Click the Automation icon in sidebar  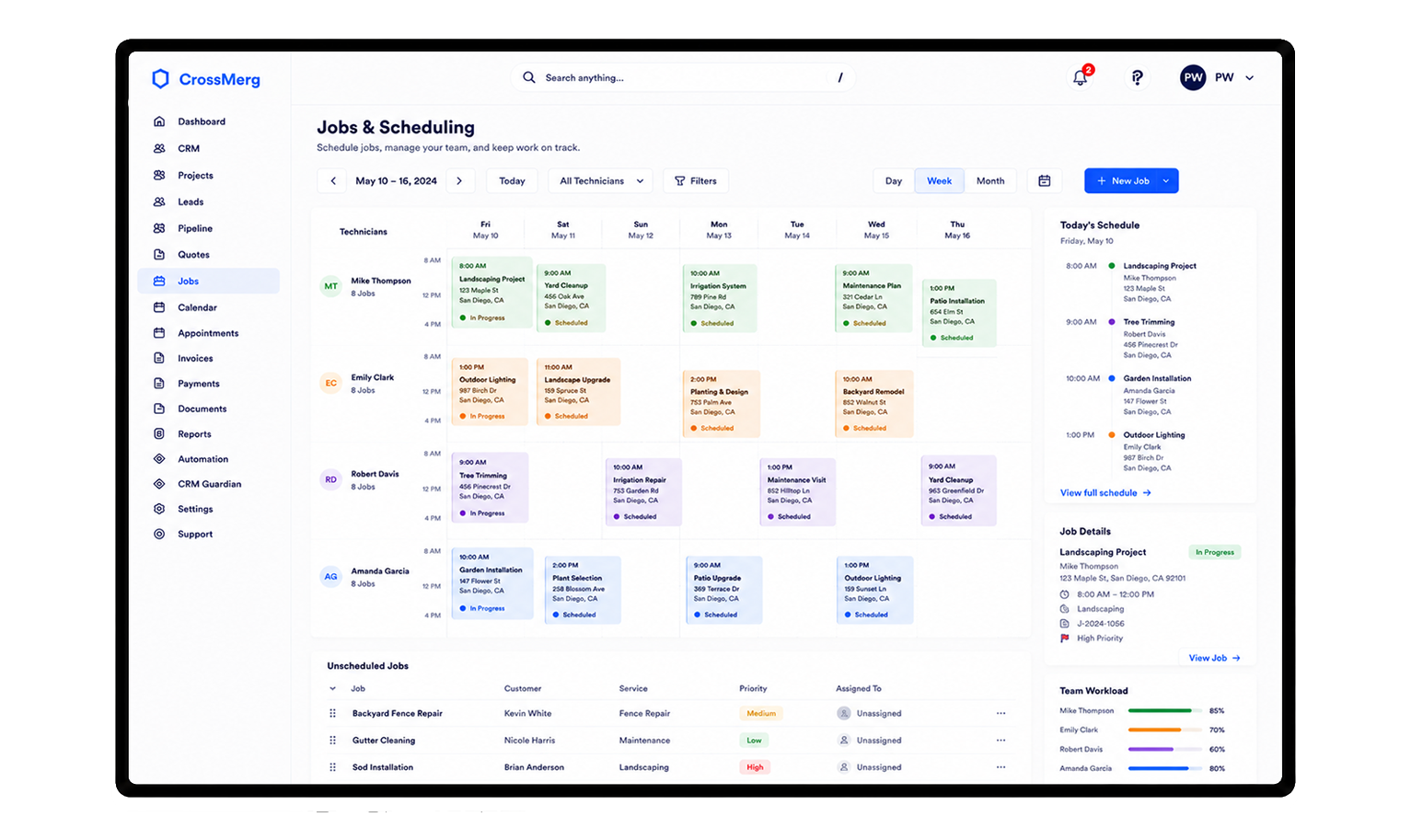[x=159, y=458]
